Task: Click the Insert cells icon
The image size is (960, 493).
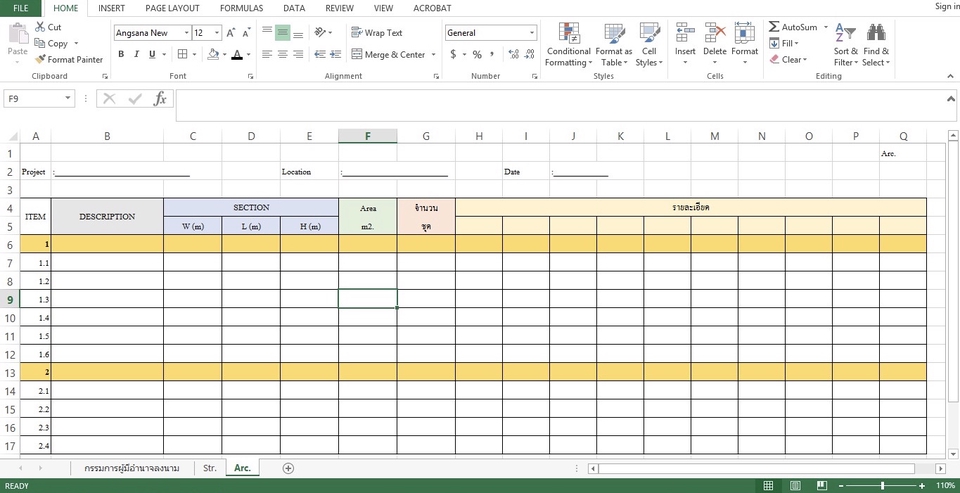Action: click(685, 32)
